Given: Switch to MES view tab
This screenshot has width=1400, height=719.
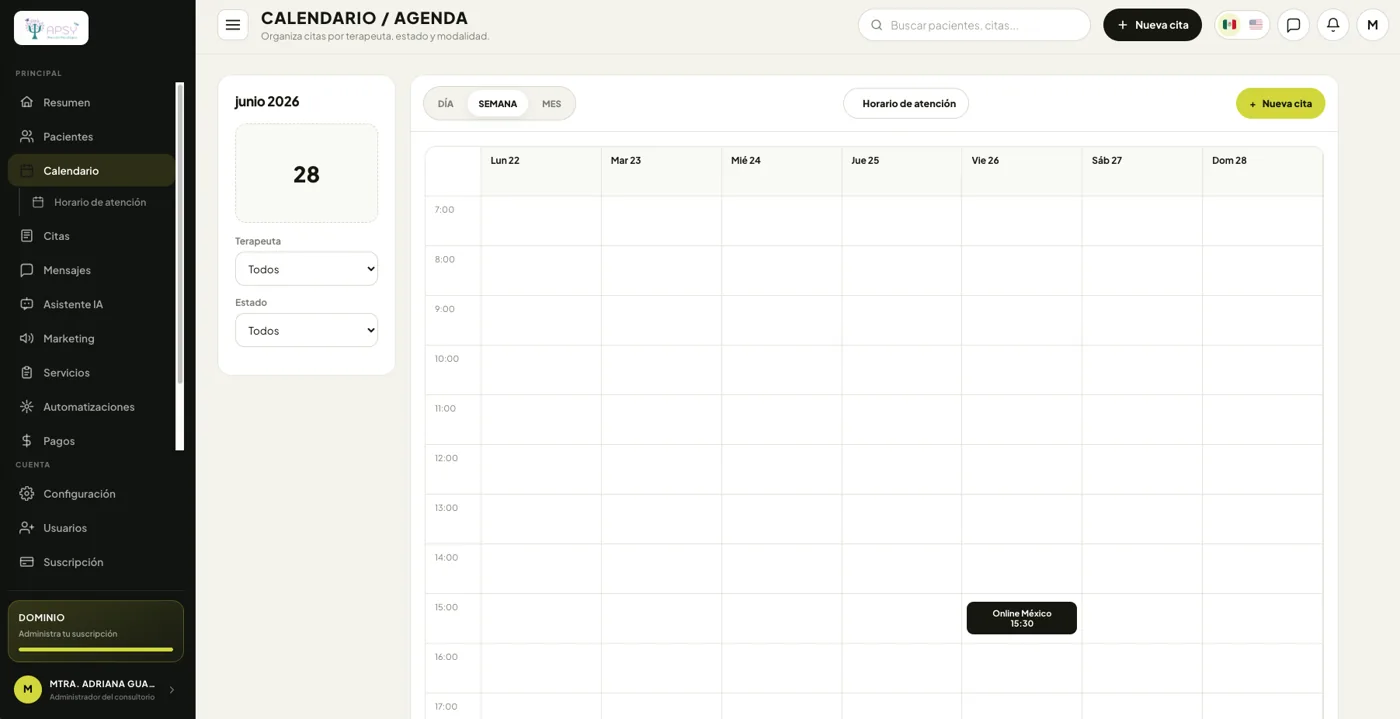Looking at the screenshot, I should (551, 104).
